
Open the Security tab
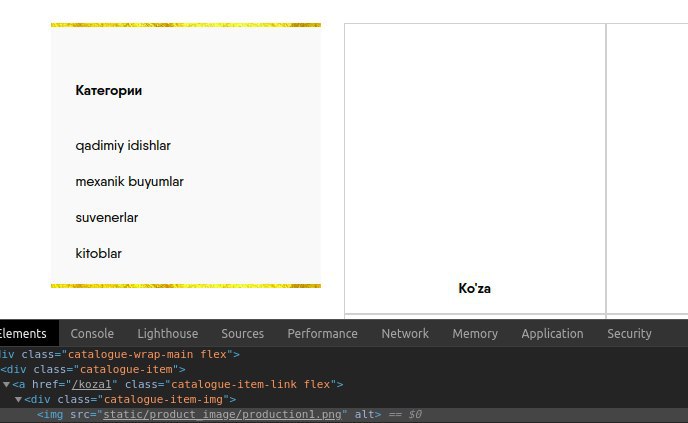click(629, 333)
